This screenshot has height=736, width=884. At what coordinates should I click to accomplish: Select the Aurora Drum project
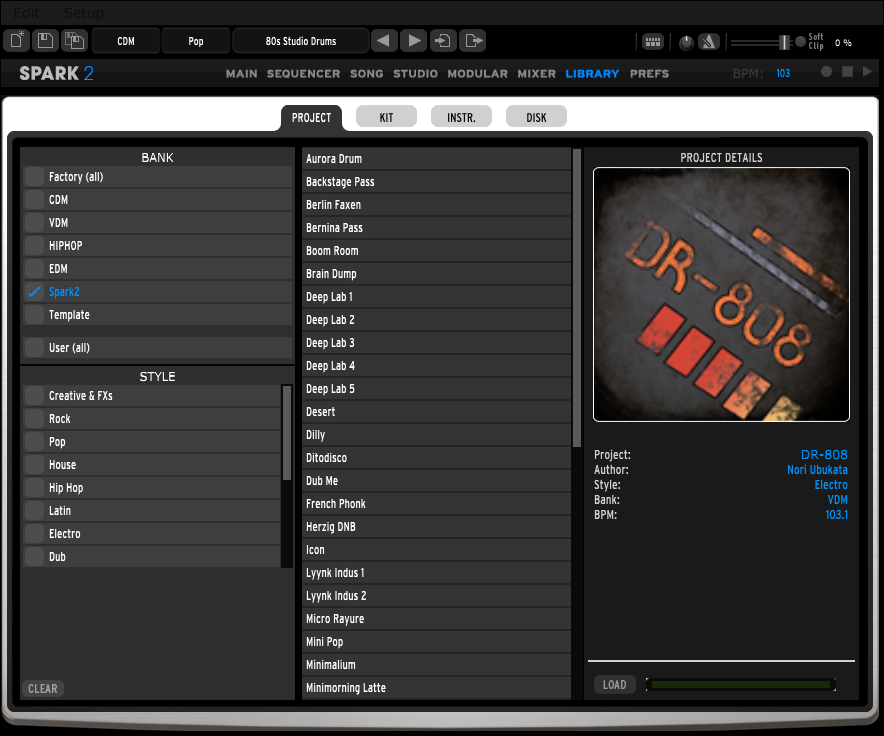tap(436, 159)
